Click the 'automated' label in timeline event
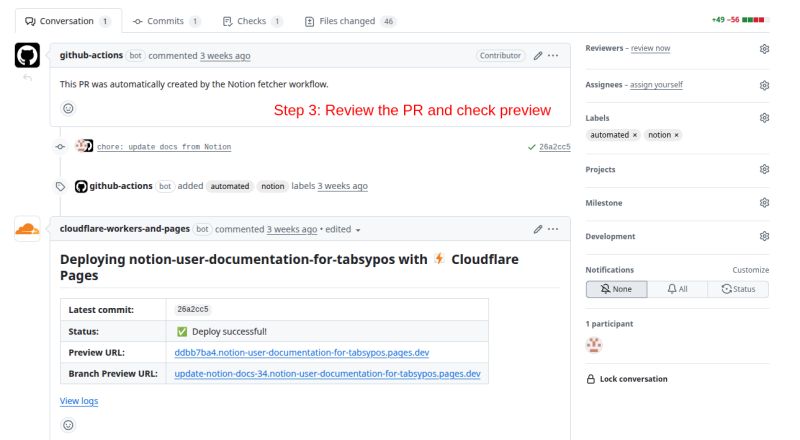 click(230, 186)
